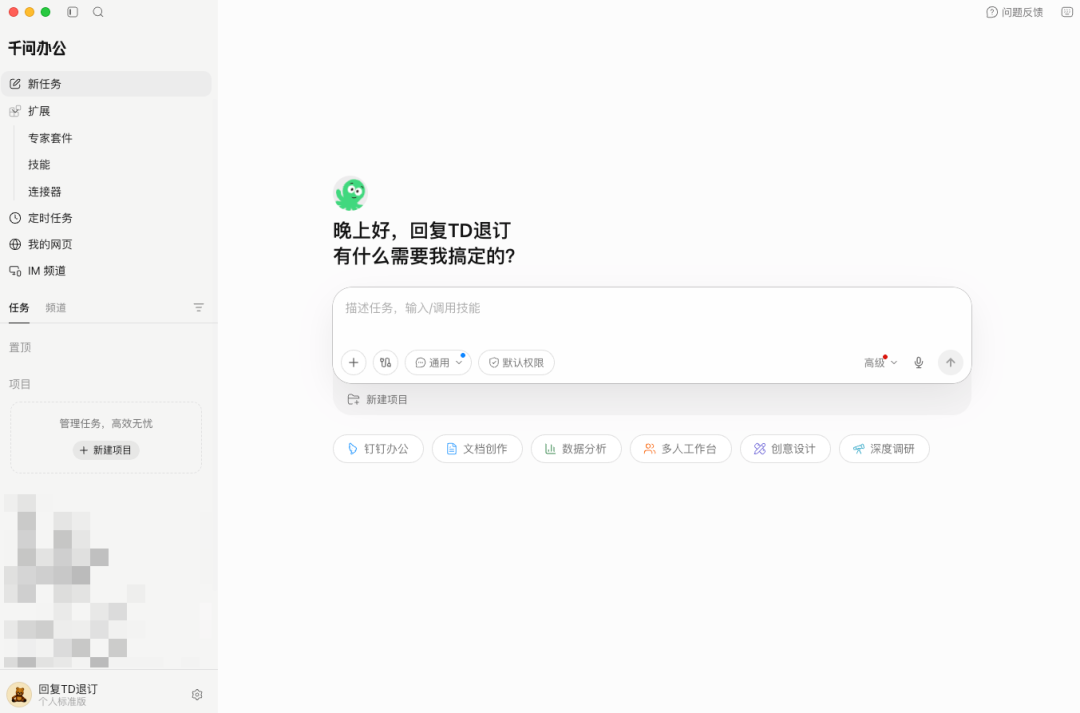Choose the 数据分析 quick action

[x=577, y=449]
